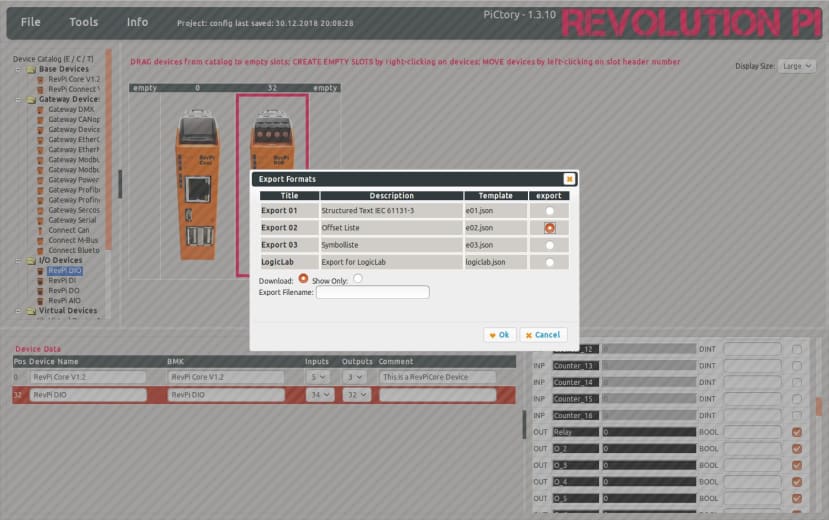Image resolution: width=829 pixels, height=520 pixels.
Task: Click Gateway Devices folder icon
Action: click(31, 99)
